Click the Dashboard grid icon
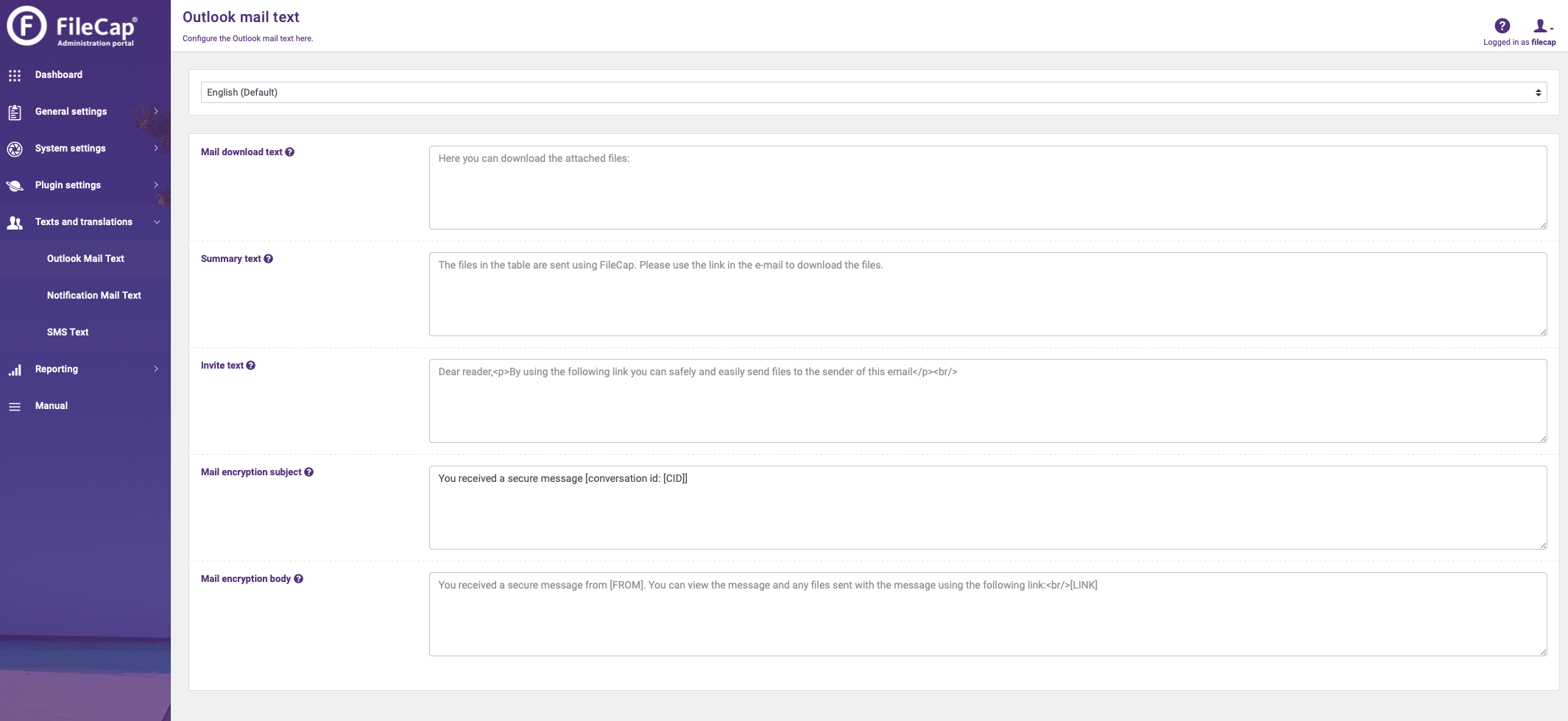This screenshot has width=1568, height=721. [14, 74]
